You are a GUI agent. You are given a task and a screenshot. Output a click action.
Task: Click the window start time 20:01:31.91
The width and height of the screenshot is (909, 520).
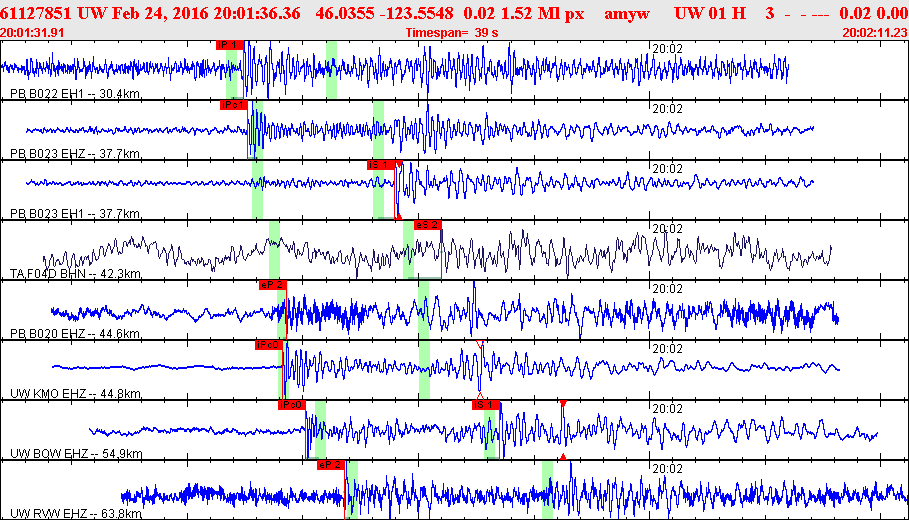click(32, 33)
